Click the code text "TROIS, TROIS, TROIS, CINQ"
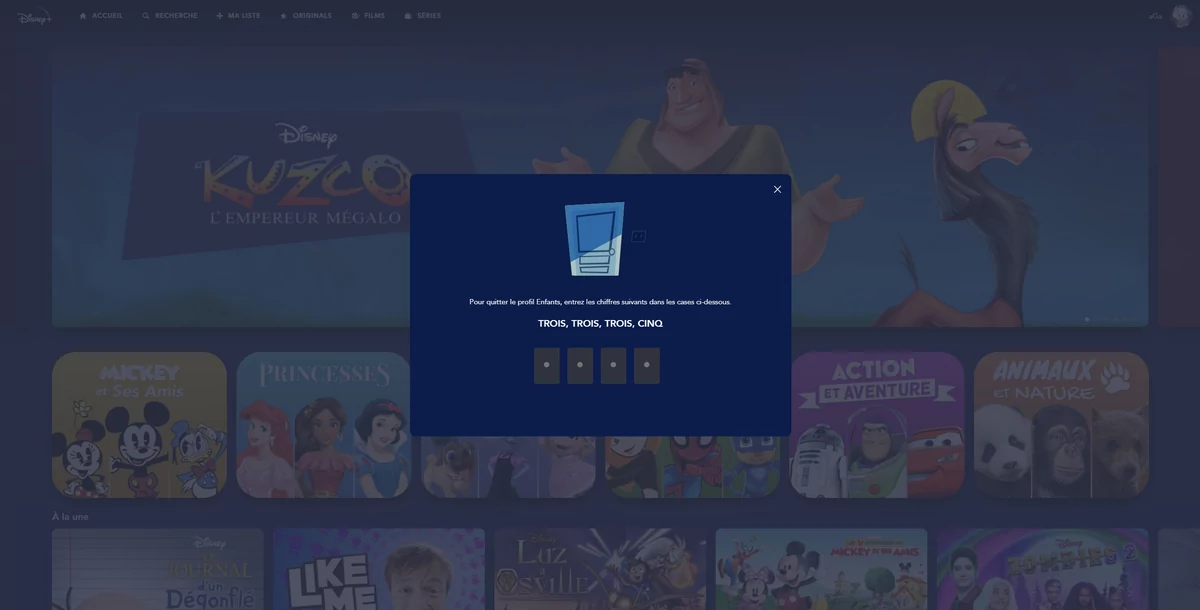Viewport: 1200px width, 610px height. click(600, 324)
